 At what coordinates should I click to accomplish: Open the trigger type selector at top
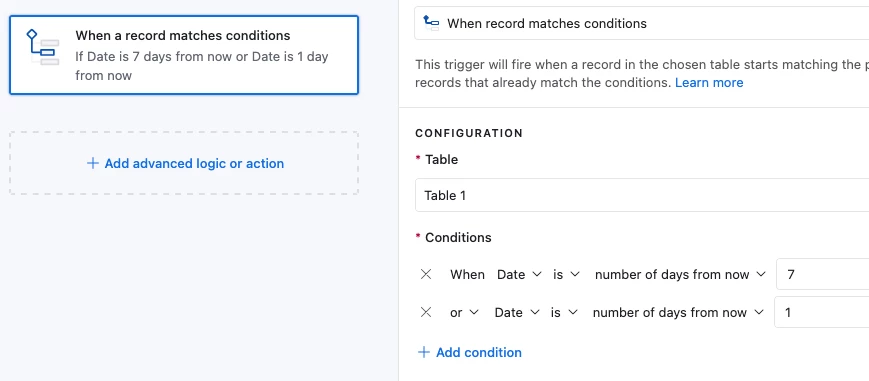[642, 23]
